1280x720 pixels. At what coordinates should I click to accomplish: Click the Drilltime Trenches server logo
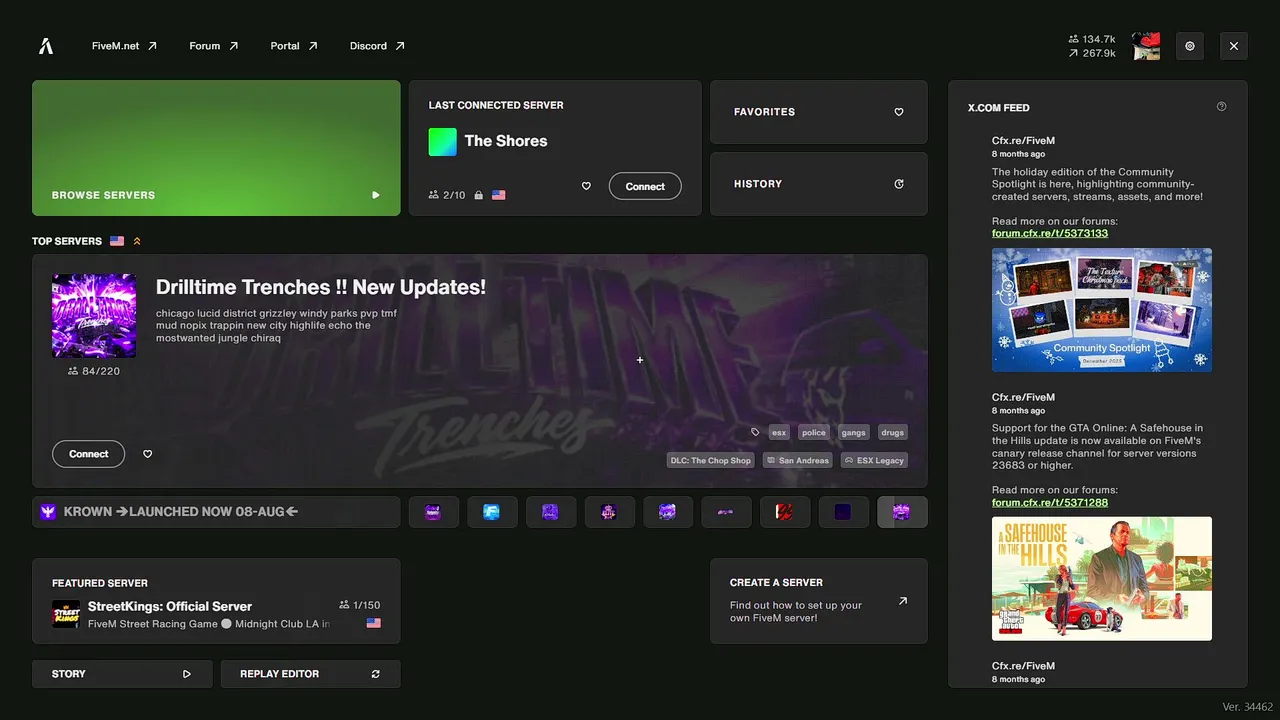[x=94, y=316]
